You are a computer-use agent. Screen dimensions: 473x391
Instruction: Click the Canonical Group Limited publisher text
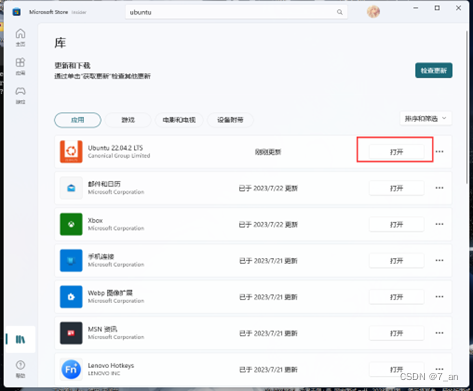(119, 156)
